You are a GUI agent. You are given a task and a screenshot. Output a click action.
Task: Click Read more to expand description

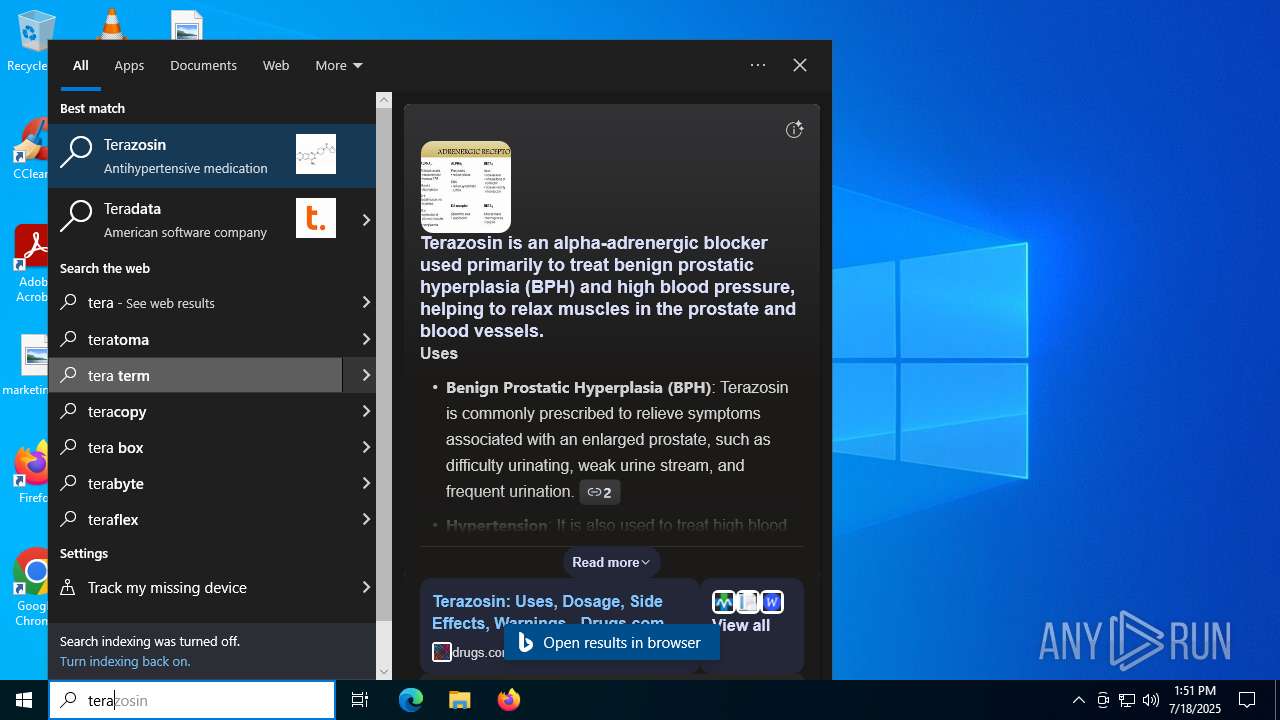click(611, 562)
